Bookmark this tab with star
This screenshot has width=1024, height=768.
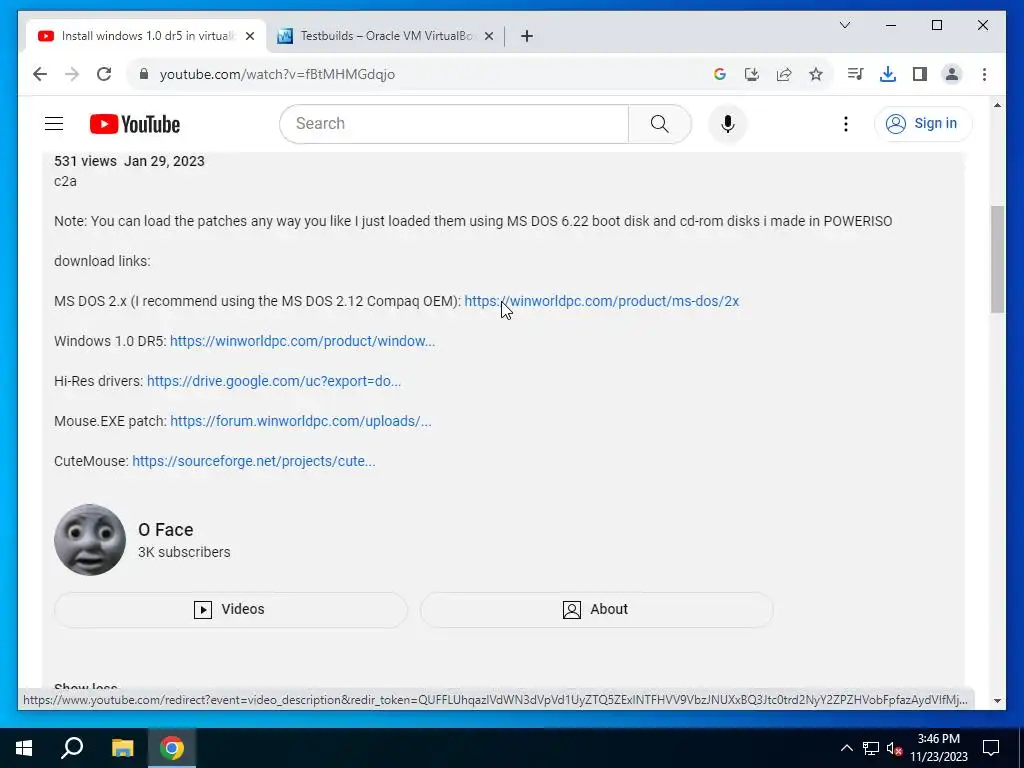816,74
